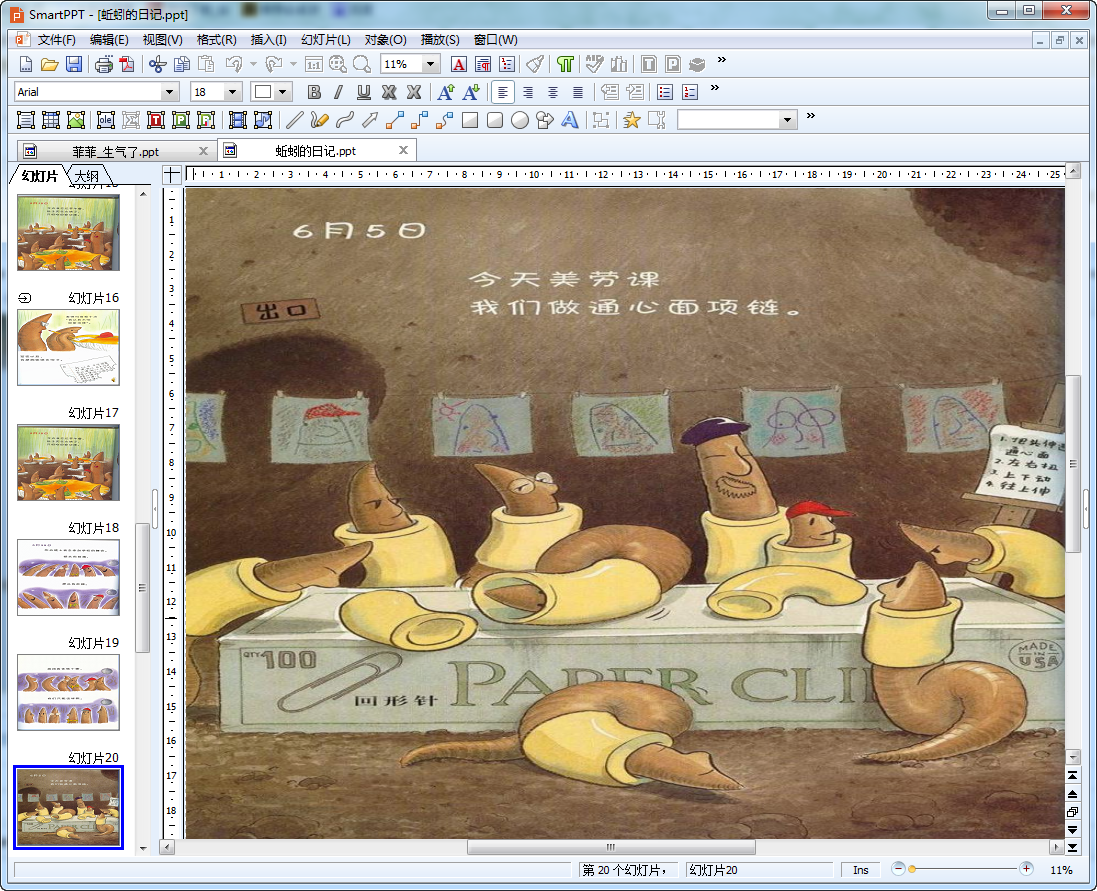This screenshot has height=891, width=1097.
Task: Click the fill color swatch box
Action: pos(263,92)
